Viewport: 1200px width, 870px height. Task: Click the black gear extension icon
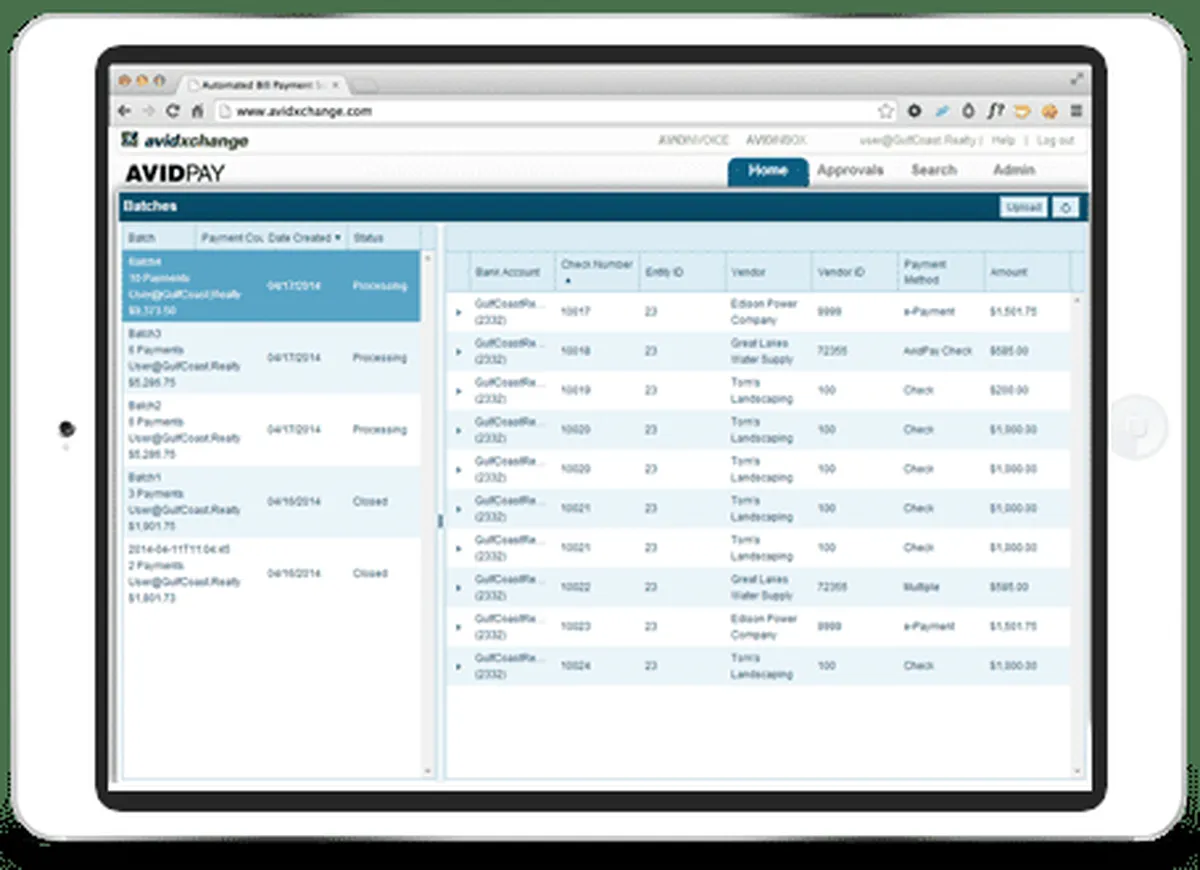[914, 111]
